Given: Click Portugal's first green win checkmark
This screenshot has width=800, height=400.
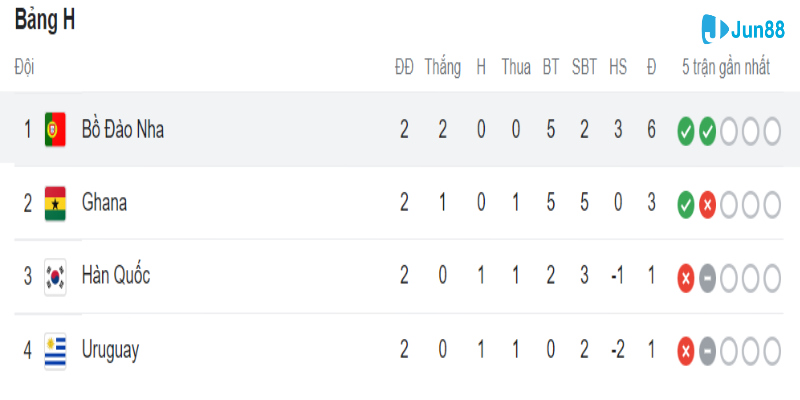Looking at the screenshot, I should tap(685, 130).
